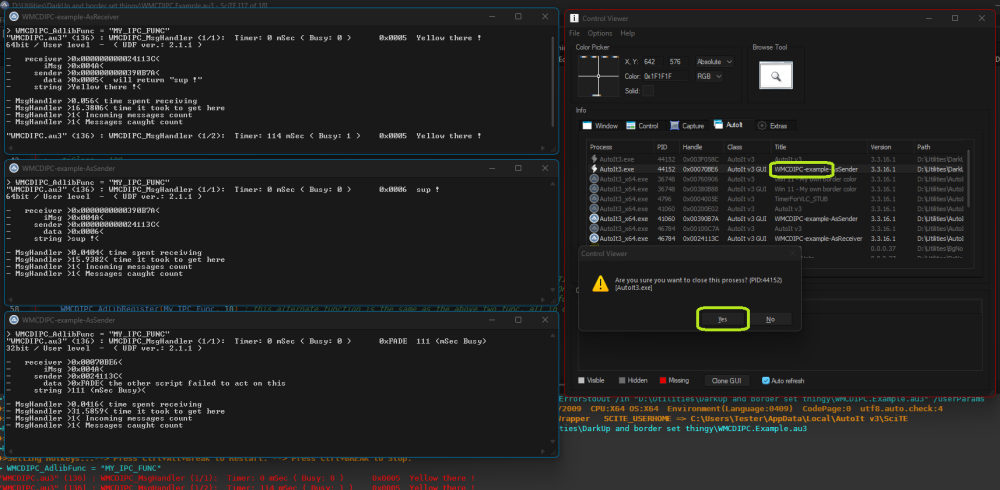1000x490 pixels.
Task: Click the Color field showing 0x1F1F1F
Action: tap(665, 77)
